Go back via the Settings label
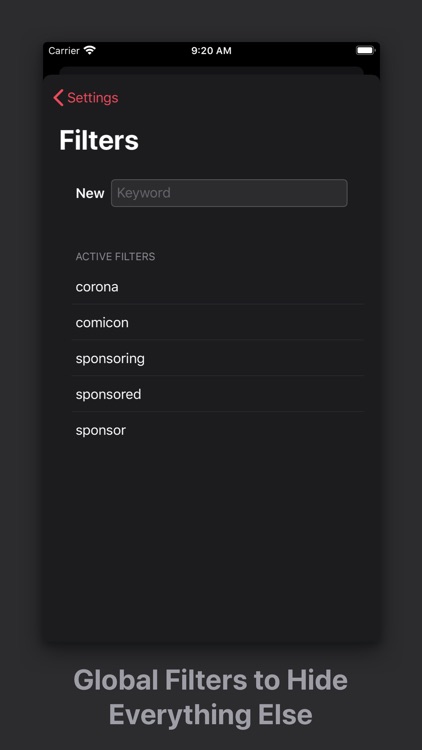The height and width of the screenshot is (750, 422). click(92, 98)
